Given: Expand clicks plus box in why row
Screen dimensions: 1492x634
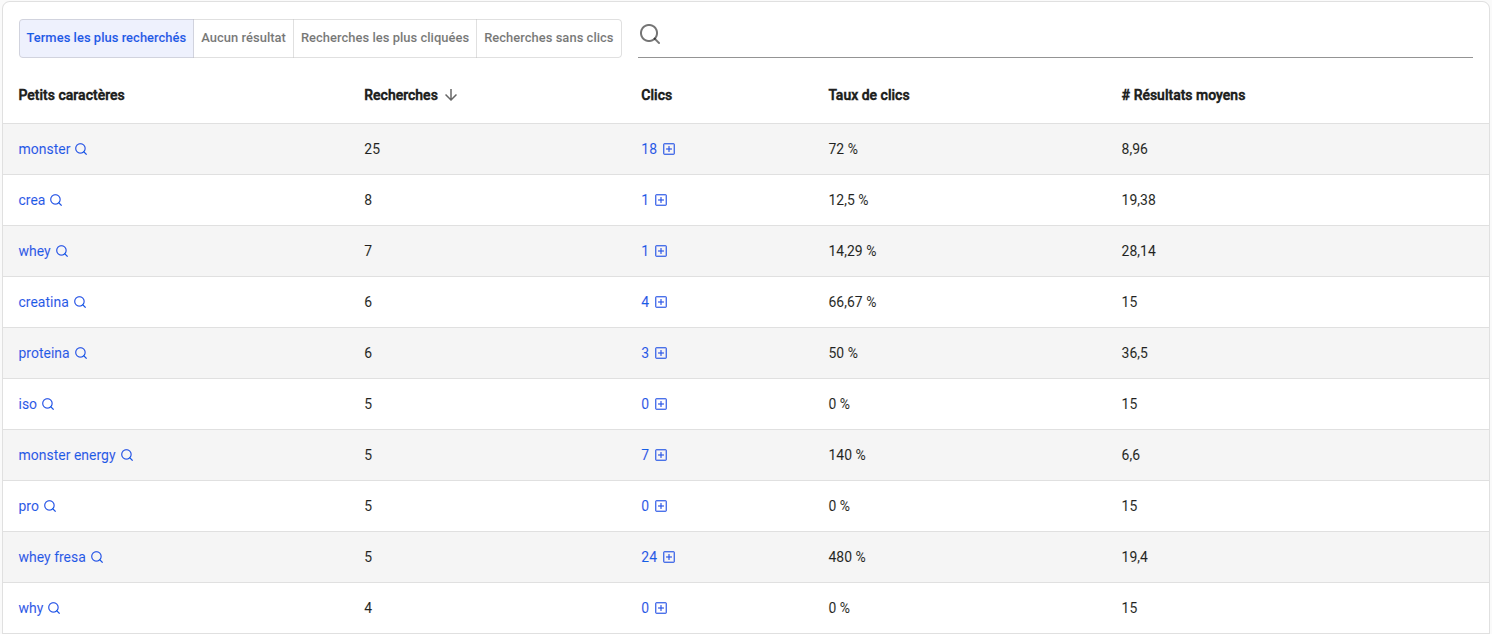Looking at the screenshot, I should click(661, 608).
